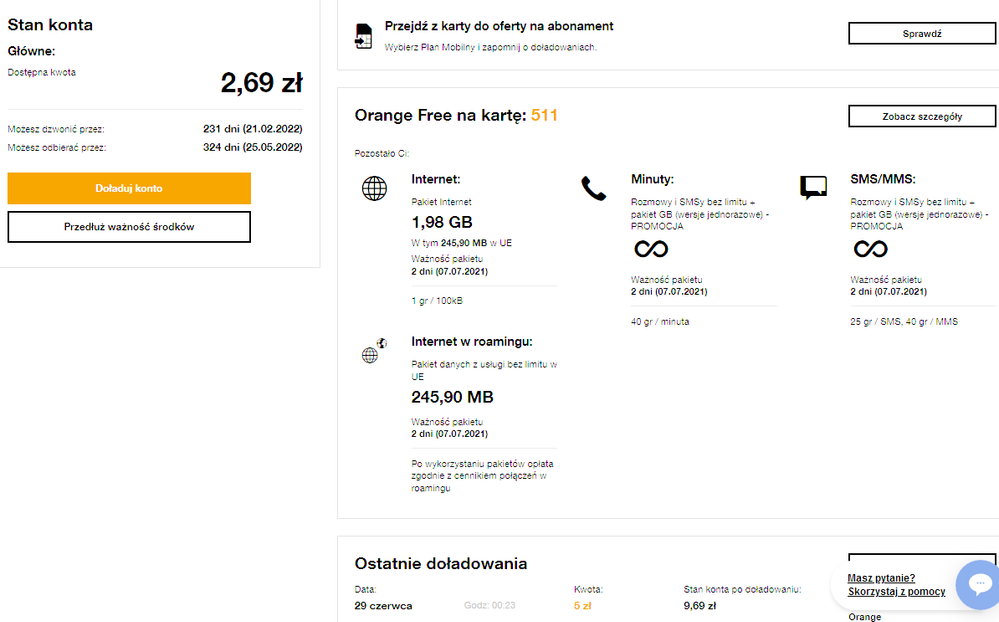Click the Sprawdź button
The height and width of the screenshot is (622, 999).
tap(922, 34)
